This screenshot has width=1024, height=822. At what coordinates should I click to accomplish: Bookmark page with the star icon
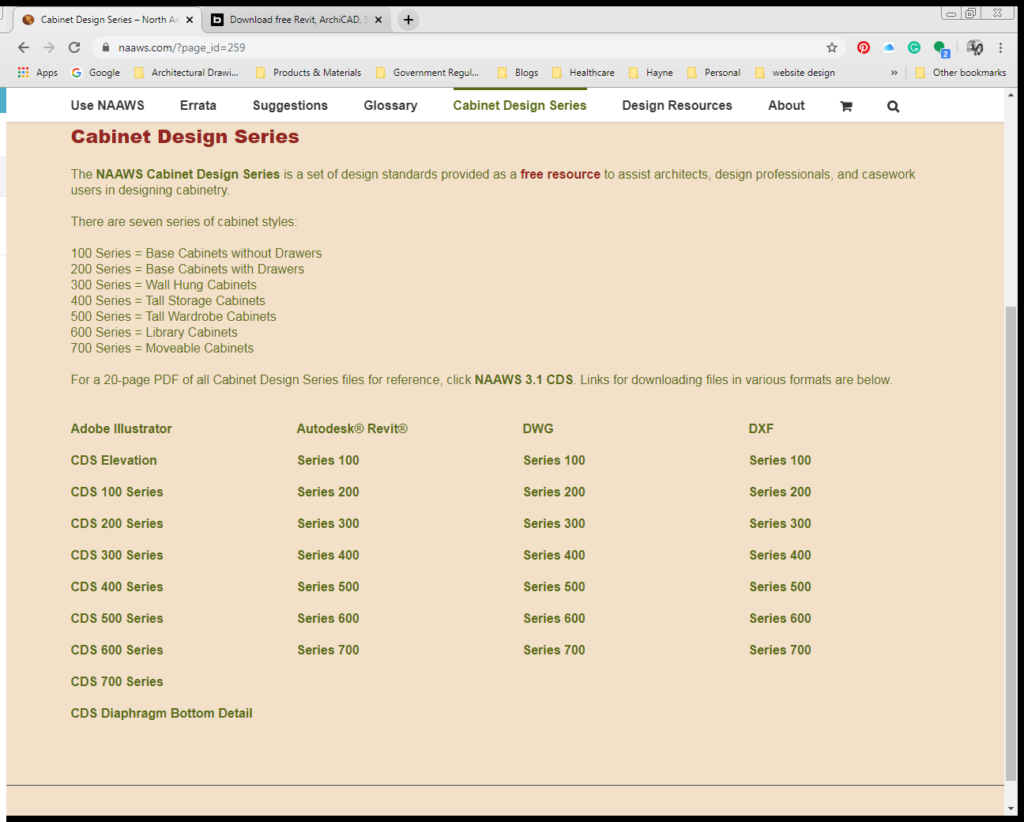[x=831, y=47]
